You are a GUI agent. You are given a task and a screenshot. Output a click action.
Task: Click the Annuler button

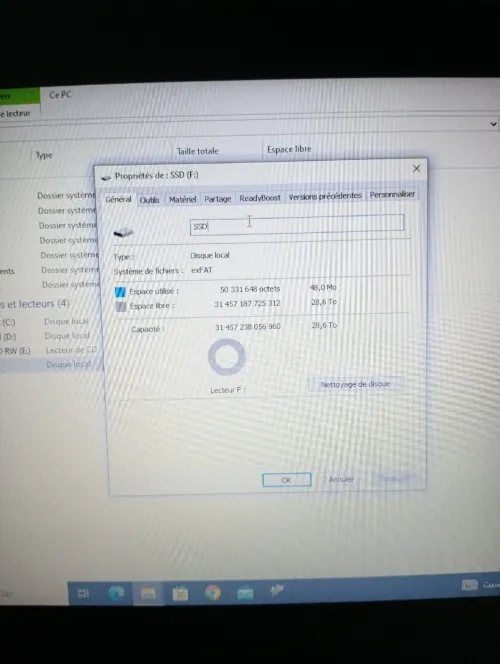tap(341, 479)
